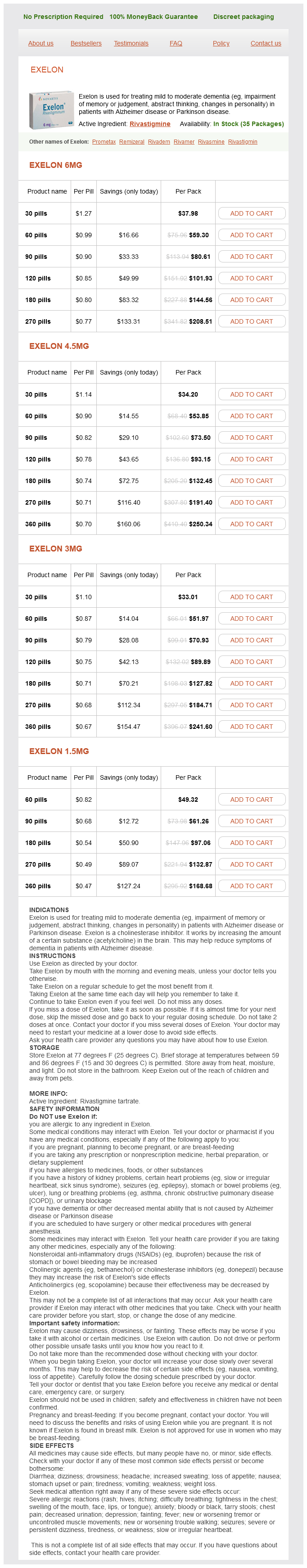The height and width of the screenshot is (1568, 307).
Task: Open the Prometax alternate name link
Action: 104,142
